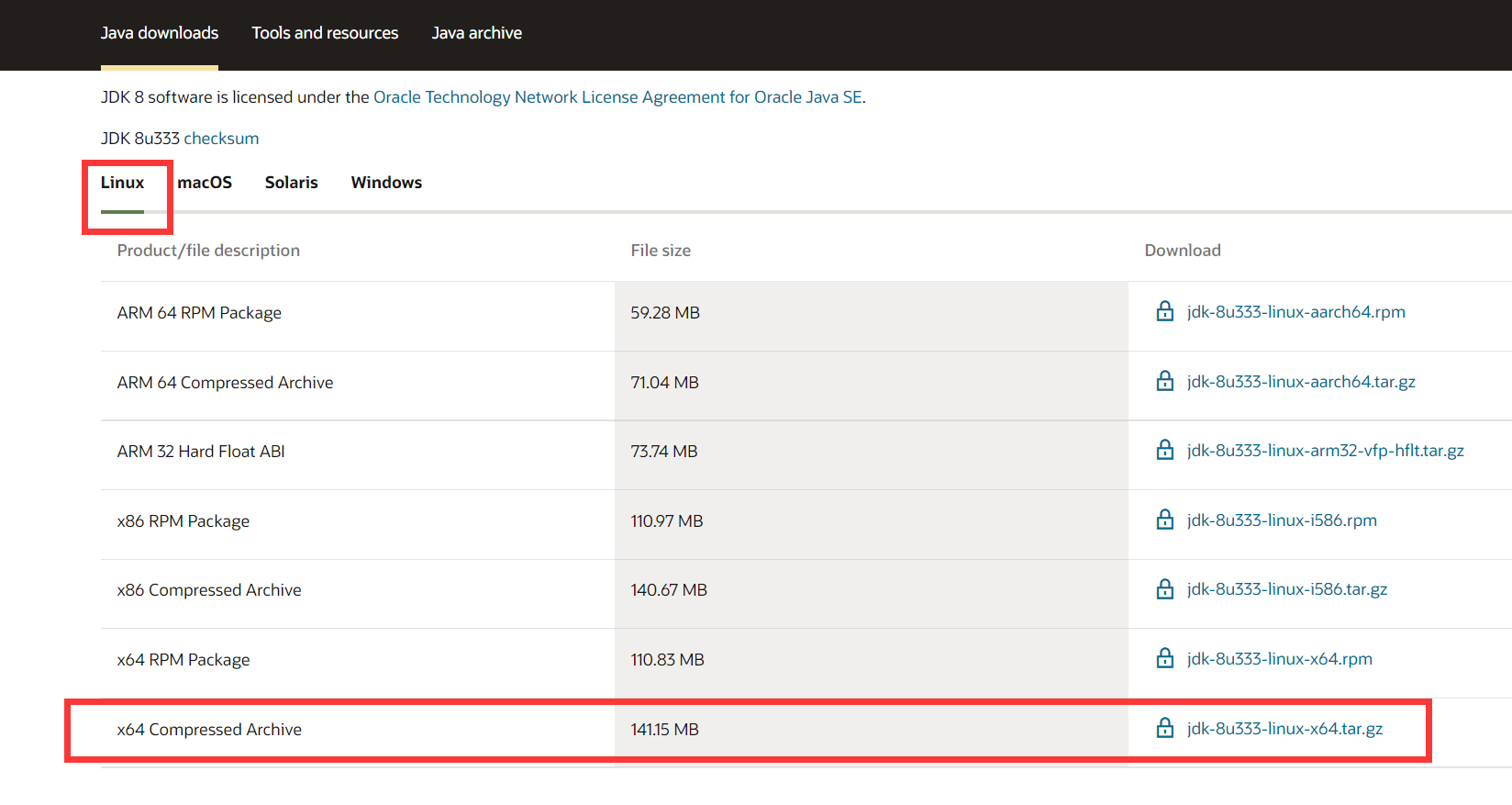The image size is (1512, 805).
Task: Click the File size column header
Action: (x=661, y=251)
